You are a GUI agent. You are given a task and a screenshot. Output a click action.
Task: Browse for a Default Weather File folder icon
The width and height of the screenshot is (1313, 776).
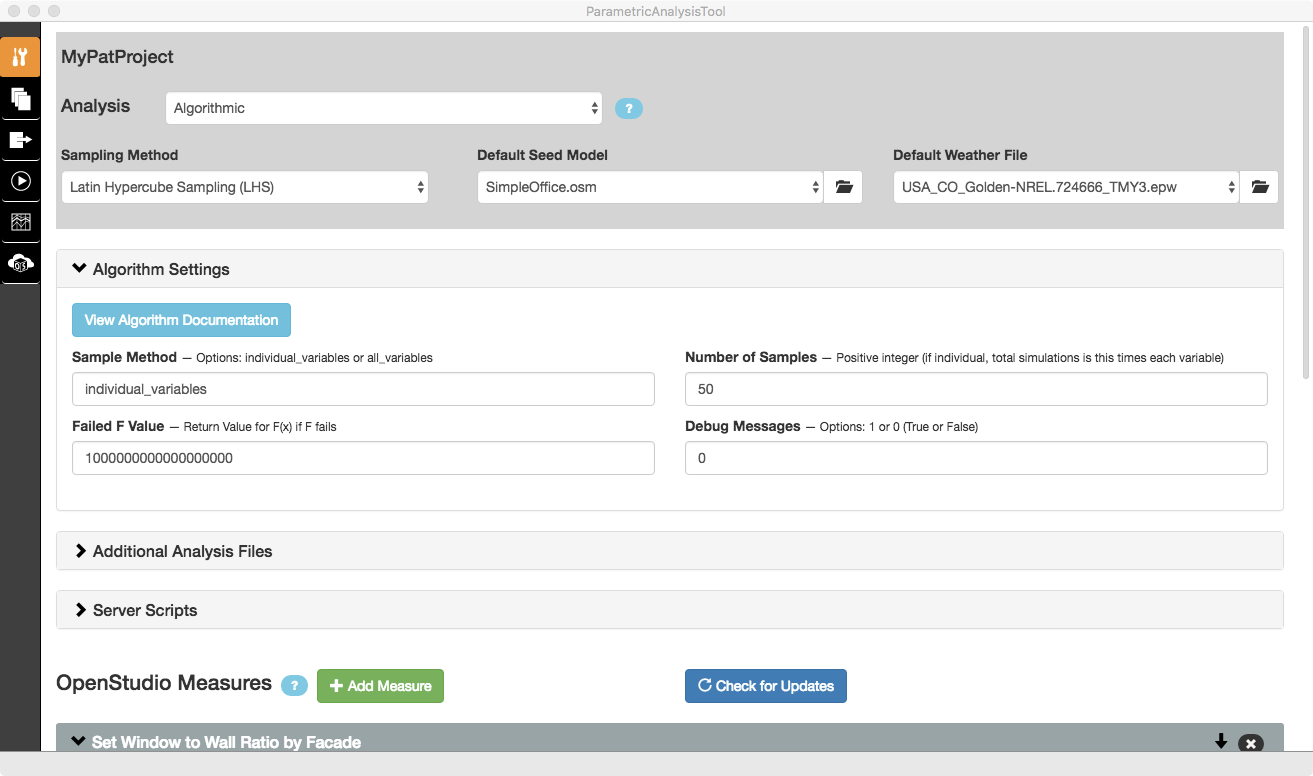pos(1259,187)
